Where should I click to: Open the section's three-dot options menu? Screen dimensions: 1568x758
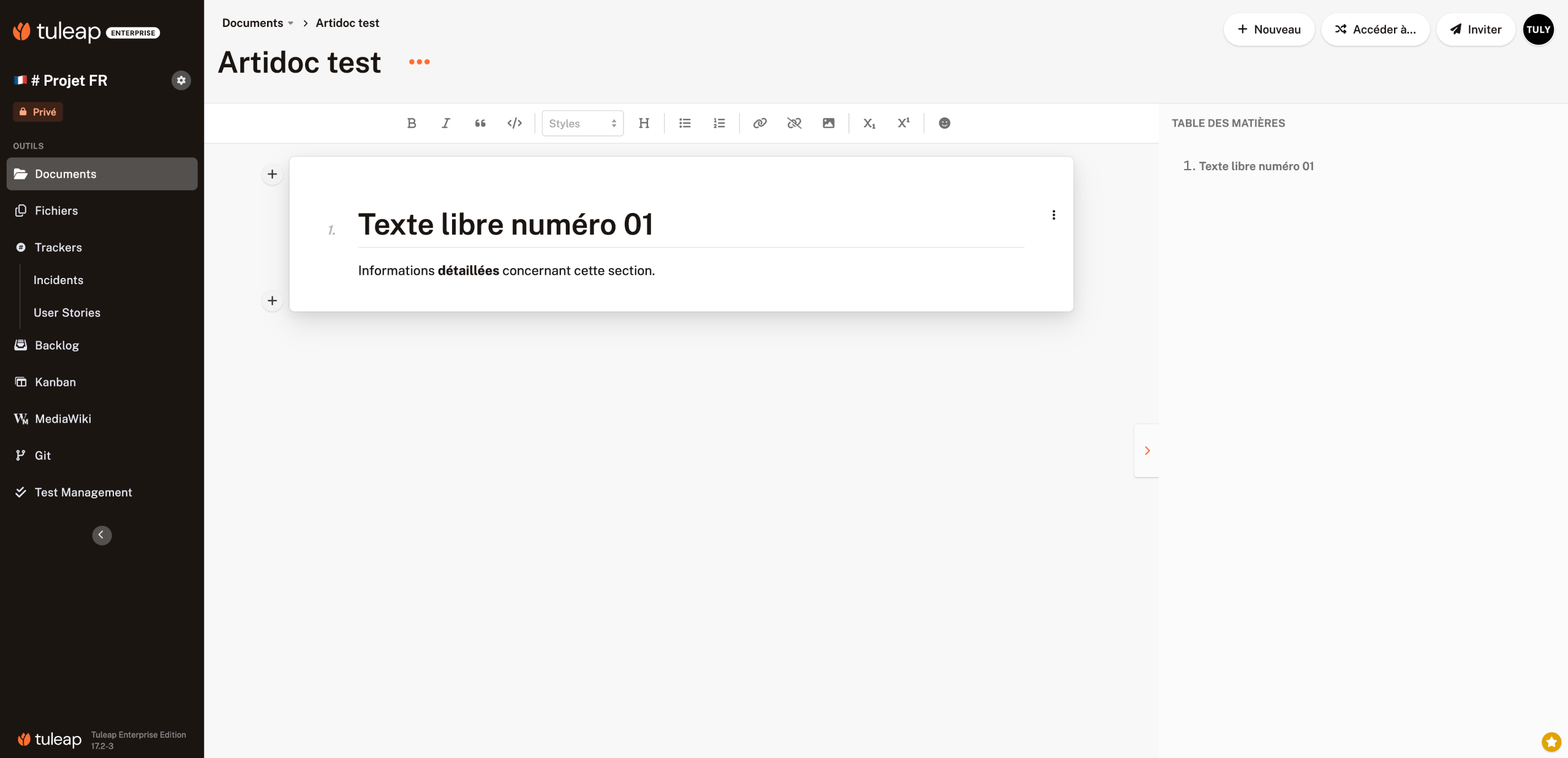coord(1053,215)
